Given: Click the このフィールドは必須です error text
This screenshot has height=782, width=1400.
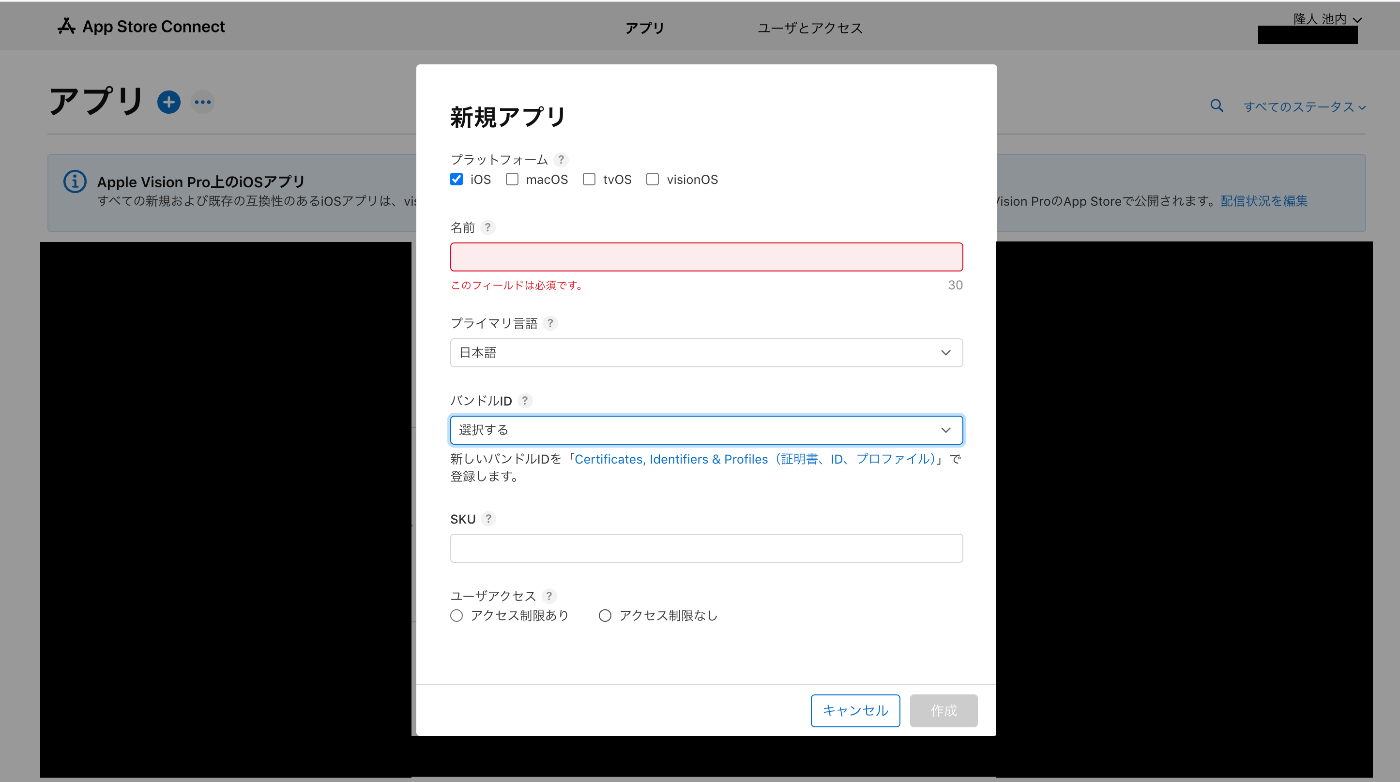Looking at the screenshot, I should (x=516, y=285).
